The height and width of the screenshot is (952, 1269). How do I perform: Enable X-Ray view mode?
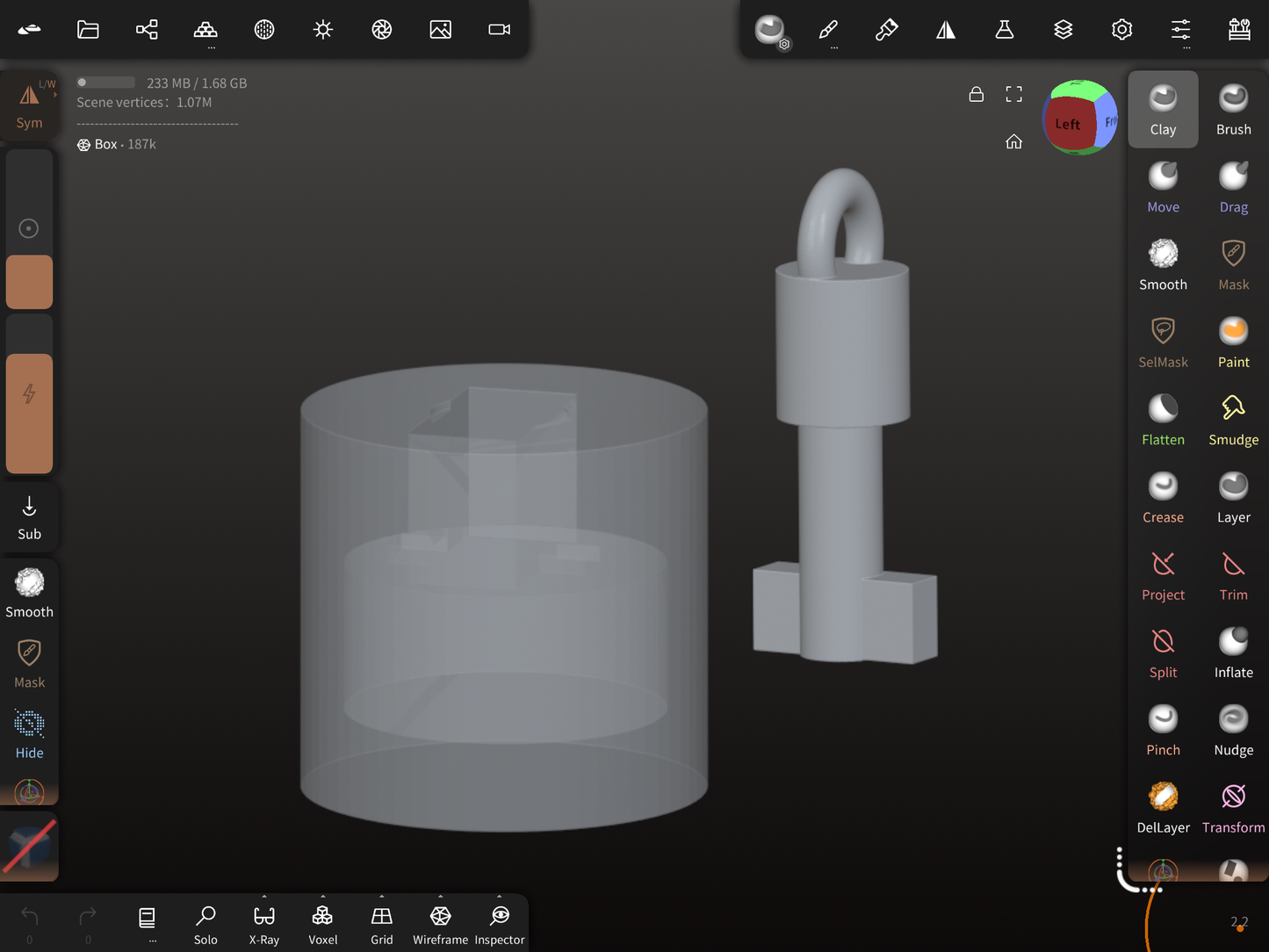tap(263, 922)
